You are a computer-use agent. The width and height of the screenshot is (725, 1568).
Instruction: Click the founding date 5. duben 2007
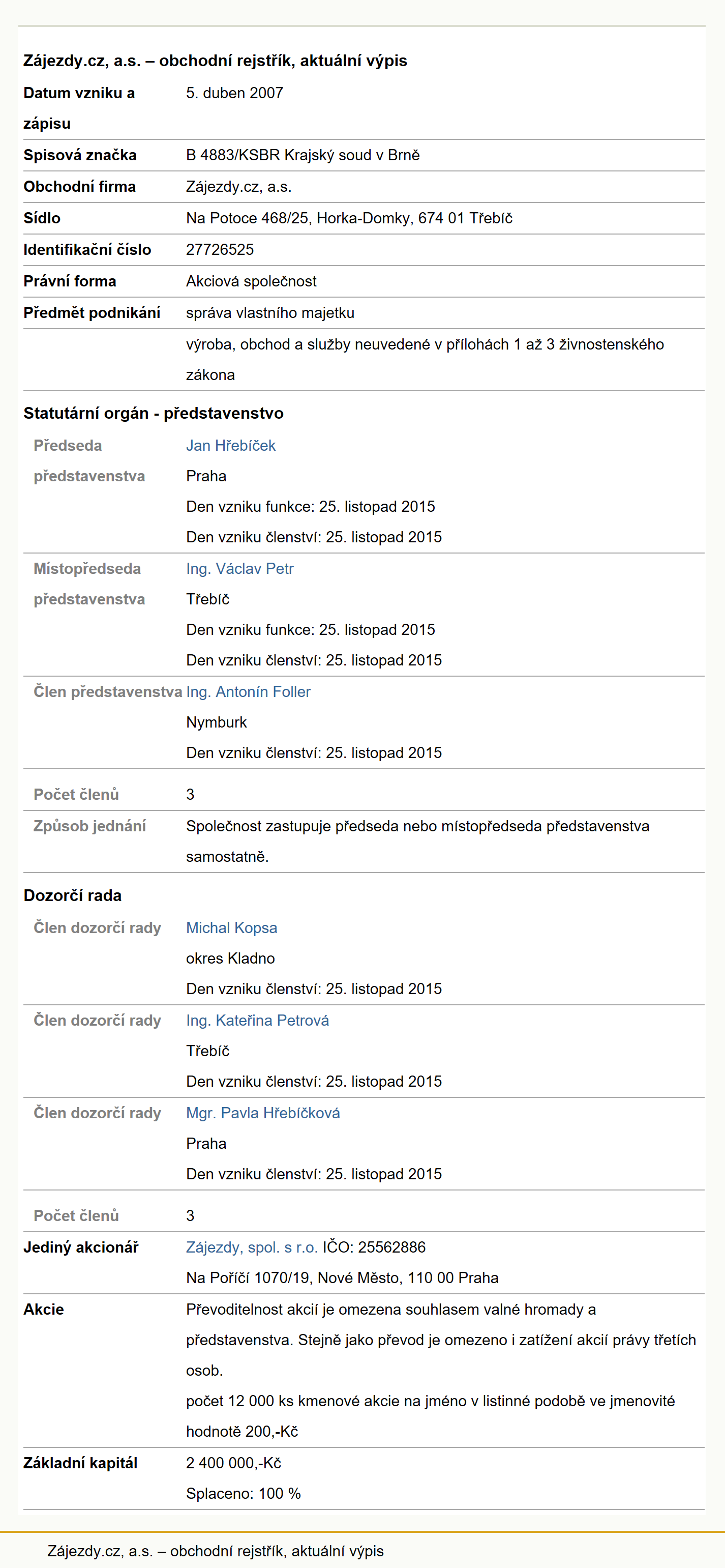point(235,93)
